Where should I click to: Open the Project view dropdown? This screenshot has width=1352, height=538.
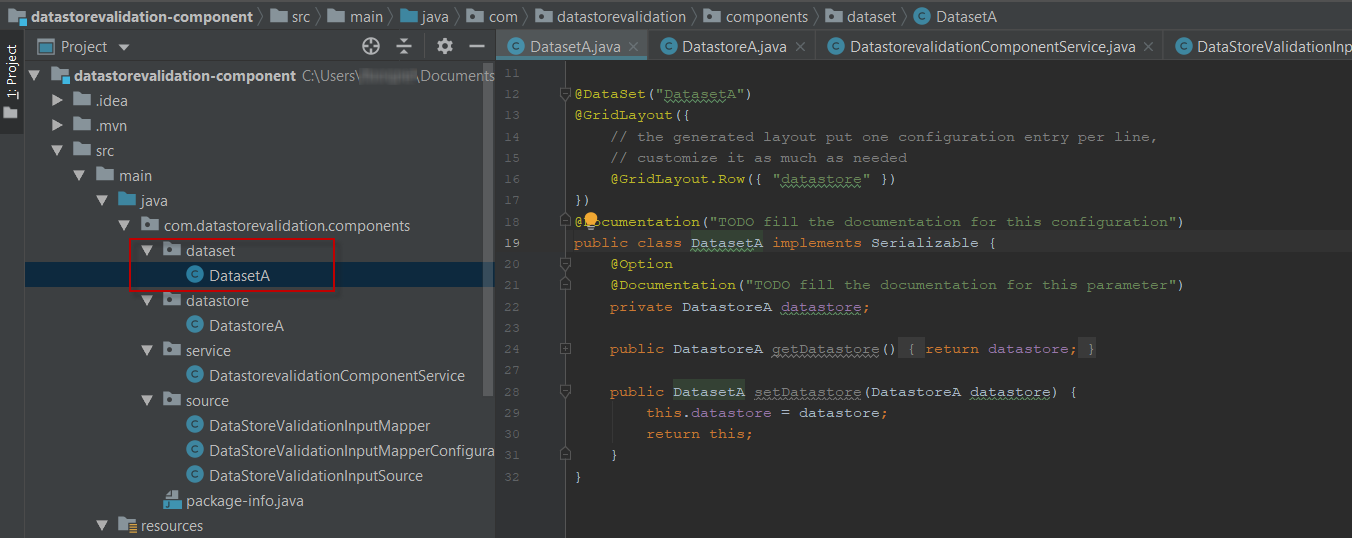pyautogui.click(x=124, y=47)
